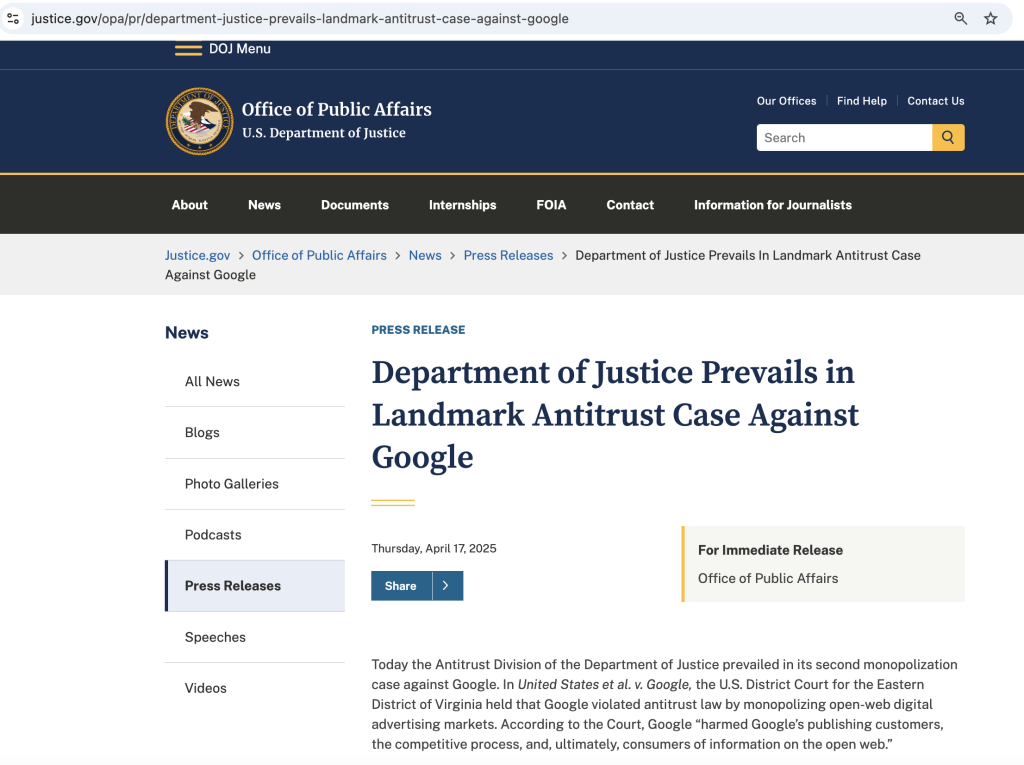
Task: Click the Department of Justice seal logo
Action: click(199, 121)
